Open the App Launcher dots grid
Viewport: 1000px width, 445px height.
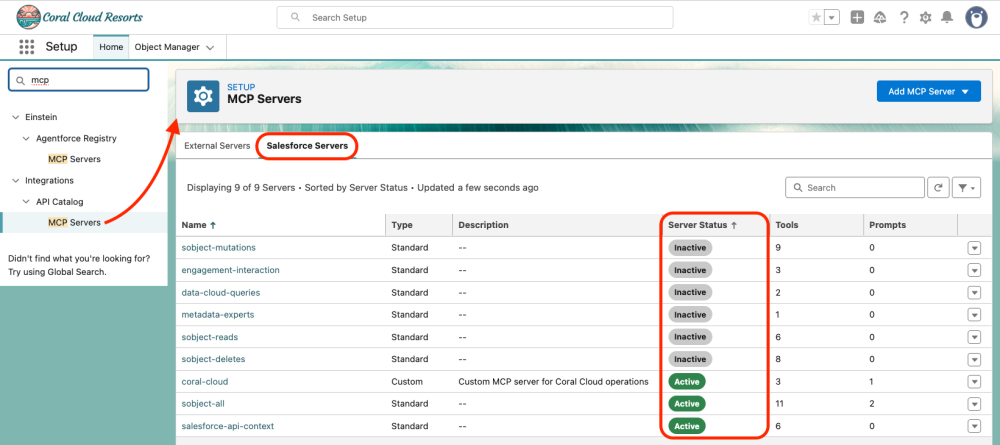click(27, 47)
